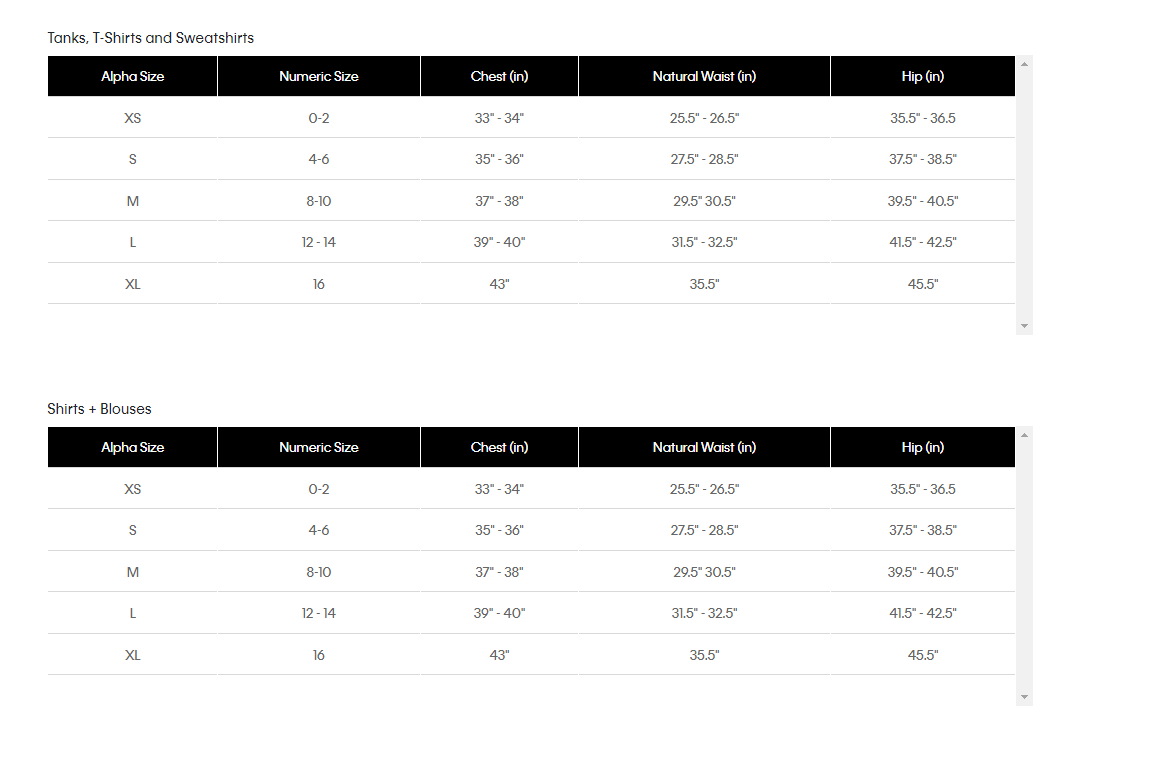Click the down arrow on the Tanks table scrollbar
The image size is (1150, 770).
pos(1025,326)
